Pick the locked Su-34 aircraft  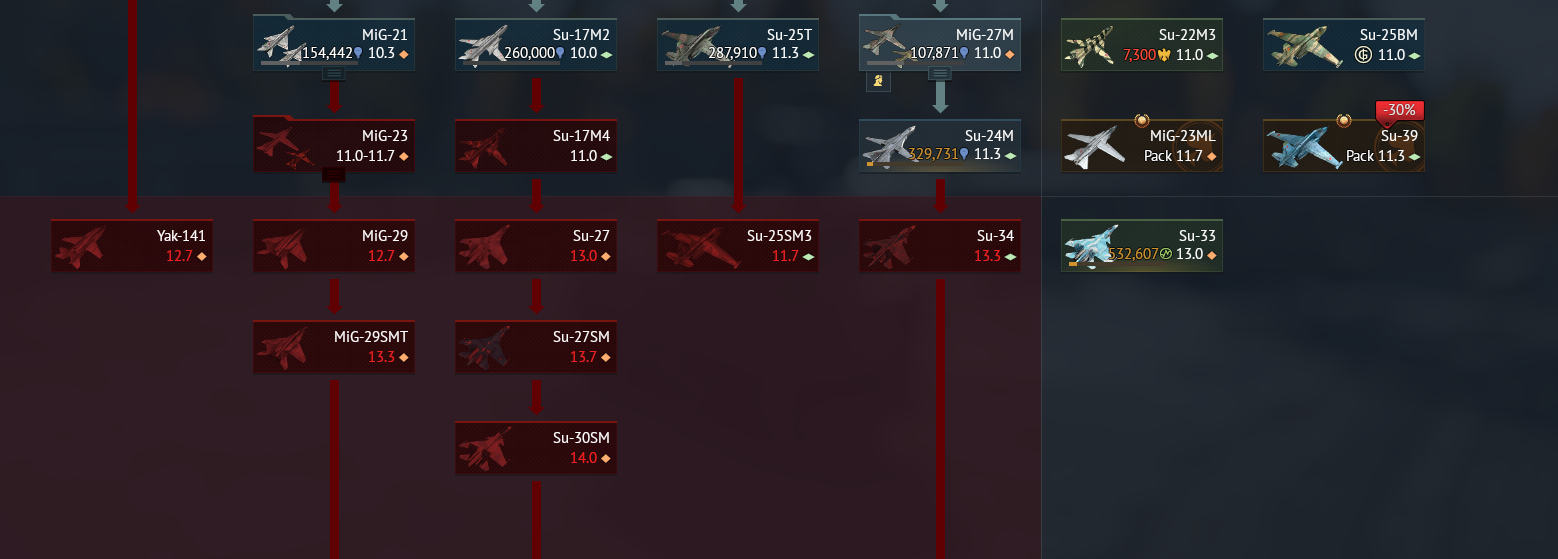tap(940, 246)
